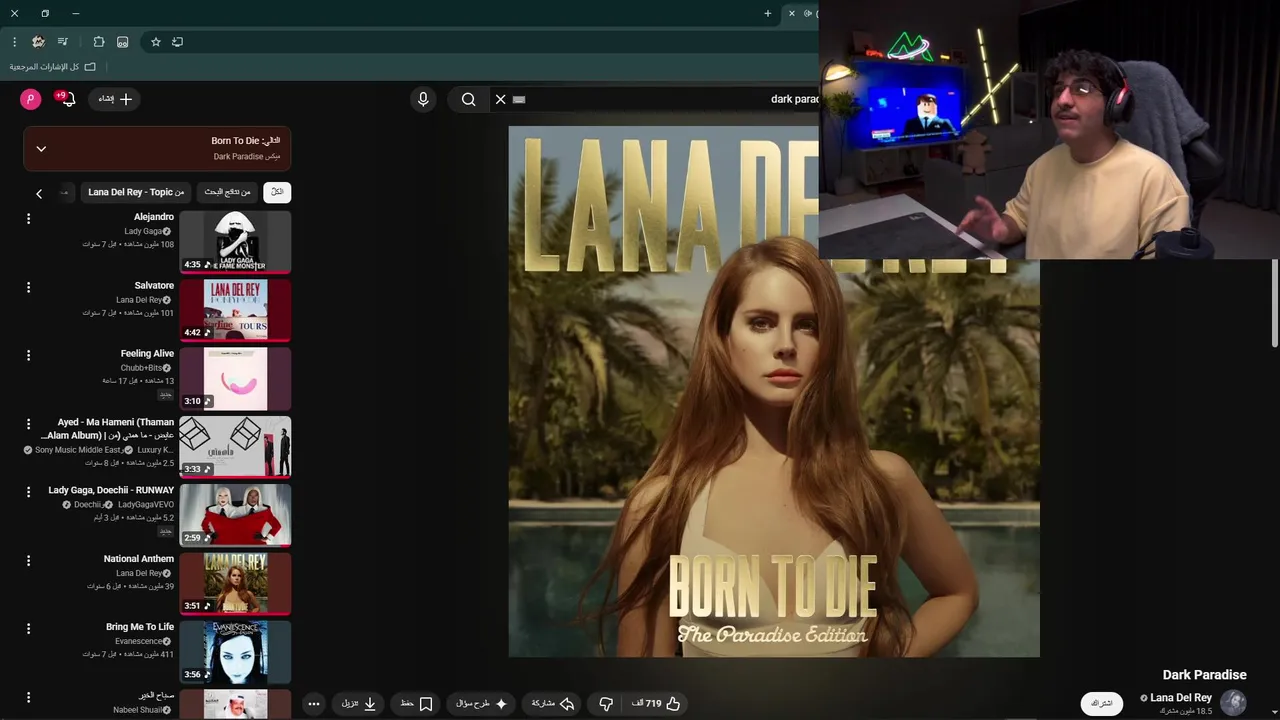Open options menu for Salvatore video

coord(28,287)
